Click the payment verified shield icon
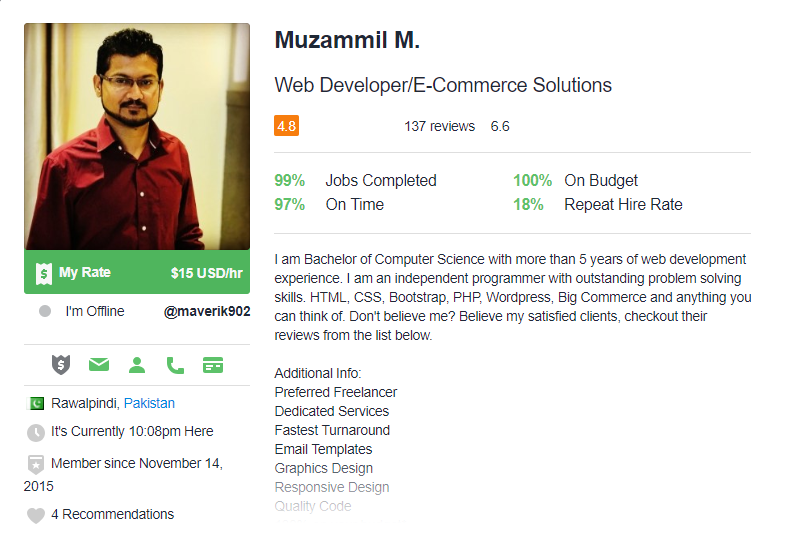This screenshot has height=544, width=787. (x=61, y=365)
